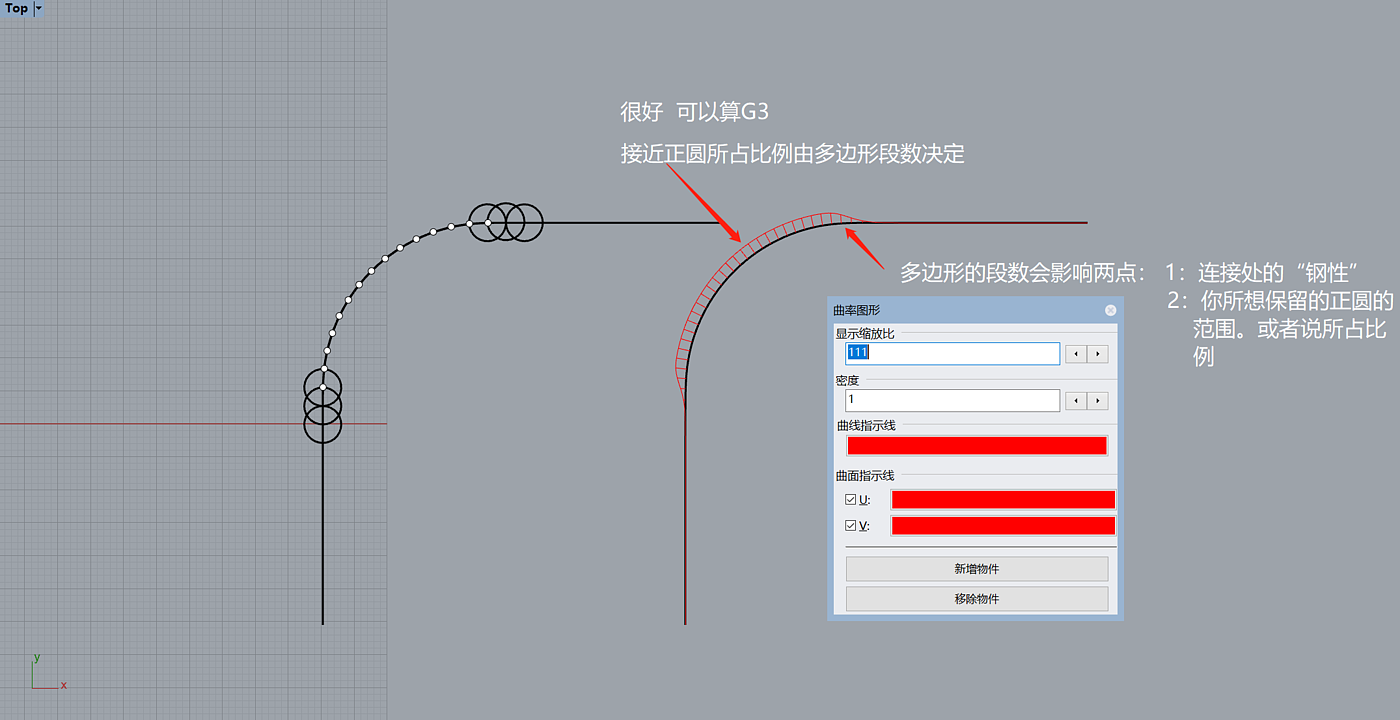This screenshot has height=720, width=1400.
Task: Decrease 密度 with its left arrow
Action: tap(1075, 400)
